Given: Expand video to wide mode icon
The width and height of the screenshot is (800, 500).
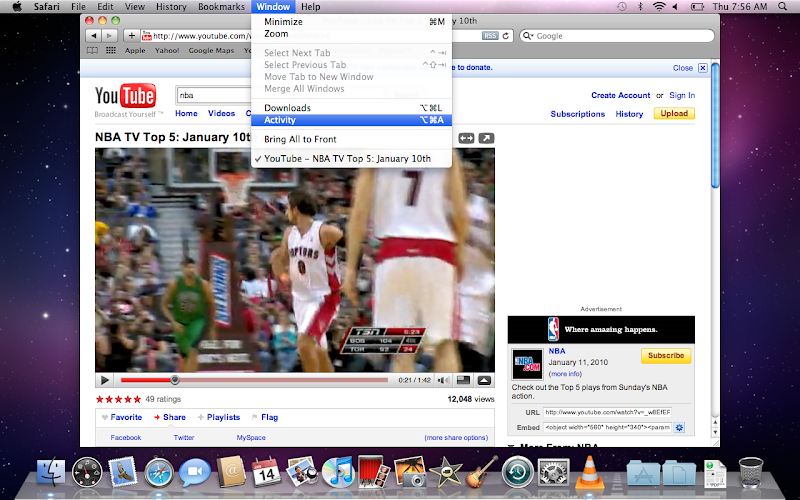Looking at the screenshot, I should point(466,138).
